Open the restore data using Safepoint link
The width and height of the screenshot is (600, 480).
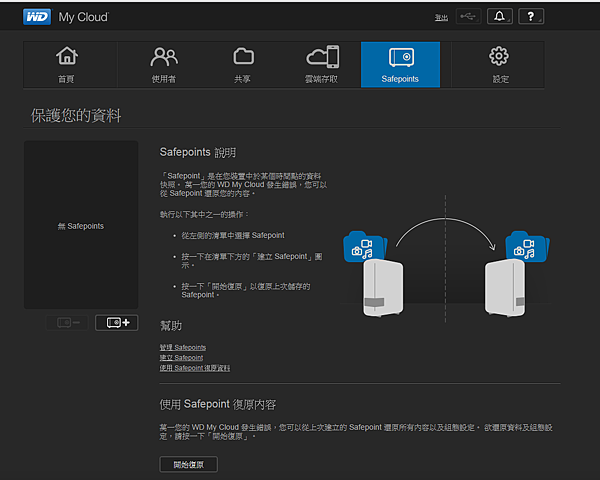tap(195, 368)
